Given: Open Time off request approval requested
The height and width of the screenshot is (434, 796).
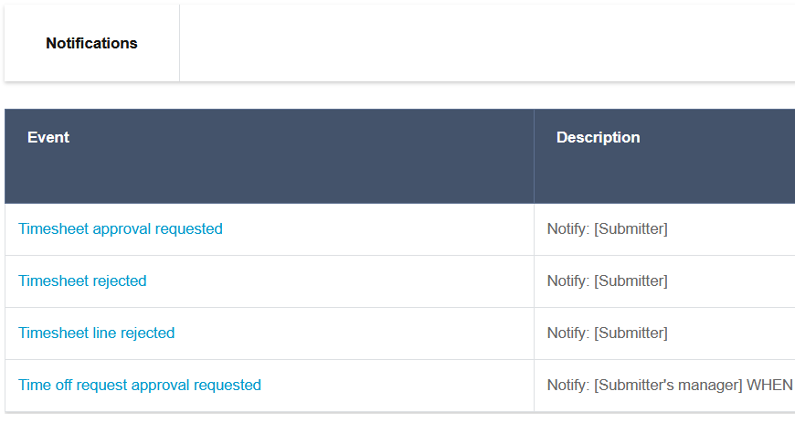Looking at the screenshot, I should pos(139,385).
